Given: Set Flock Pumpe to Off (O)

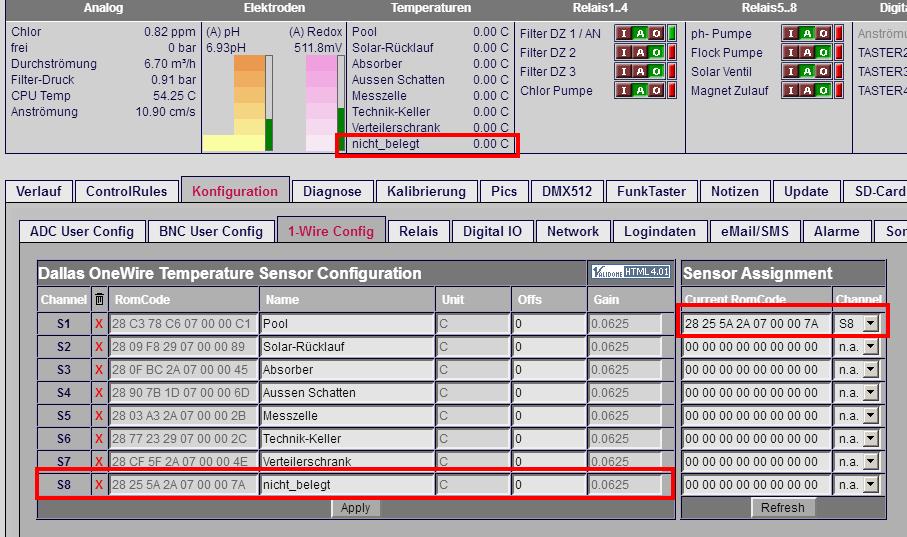Looking at the screenshot, I should [x=823, y=52].
